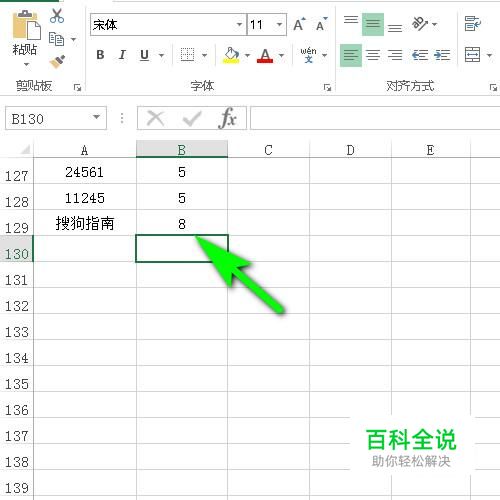Click cell containing 11245
Screen dimensions: 500x500
[85, 198]
